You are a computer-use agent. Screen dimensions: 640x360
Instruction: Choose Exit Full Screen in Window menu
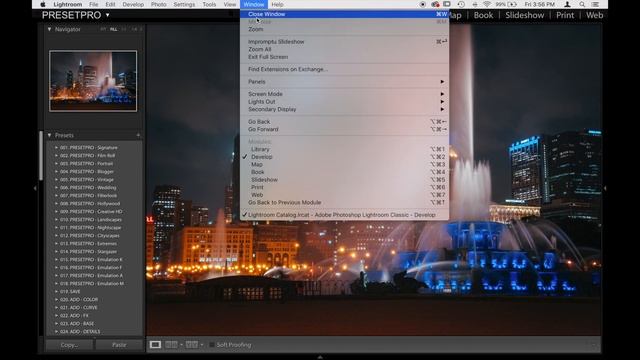344,57
